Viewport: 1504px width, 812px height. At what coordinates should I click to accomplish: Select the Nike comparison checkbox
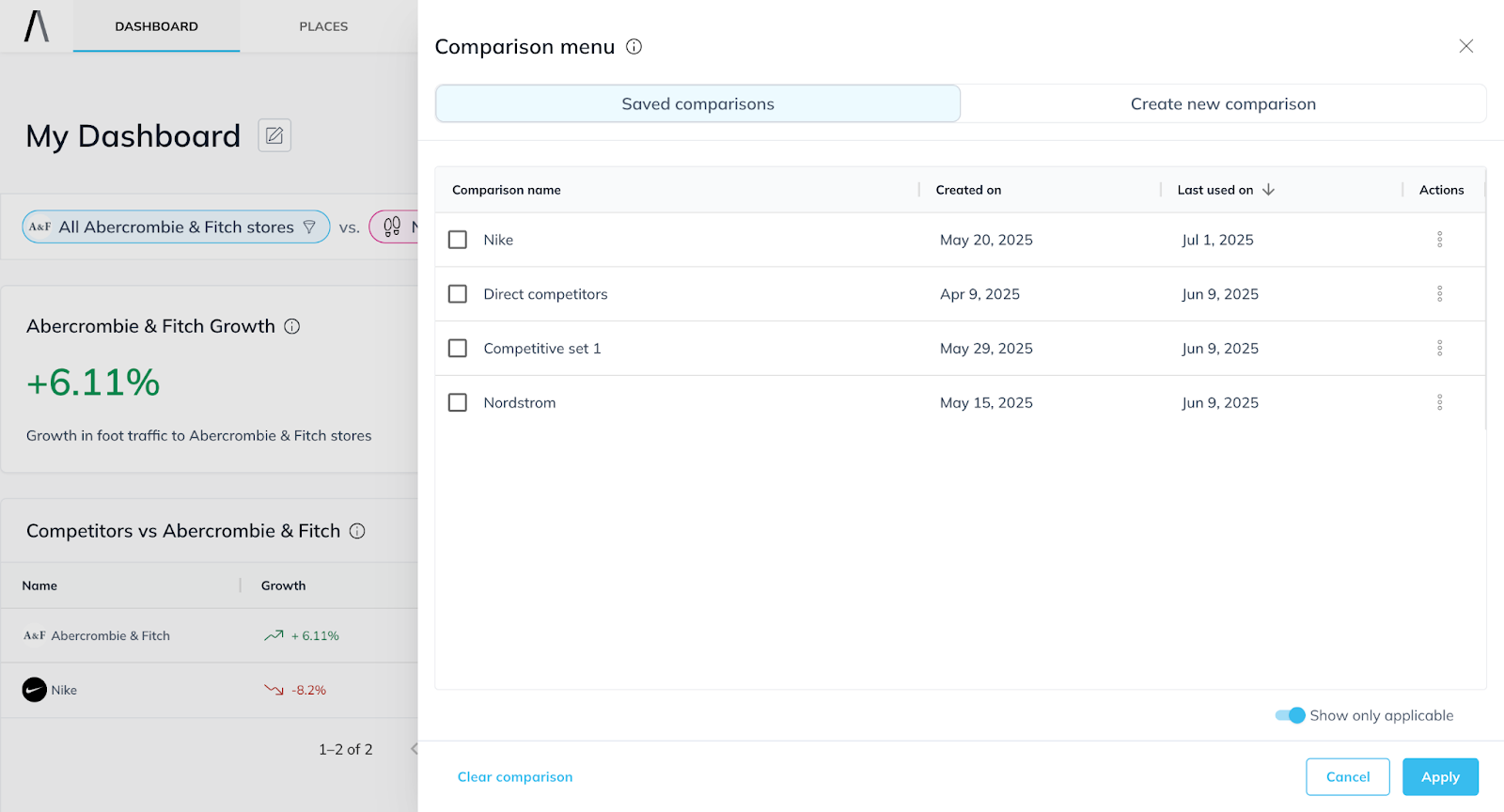(x=458, y=240)
